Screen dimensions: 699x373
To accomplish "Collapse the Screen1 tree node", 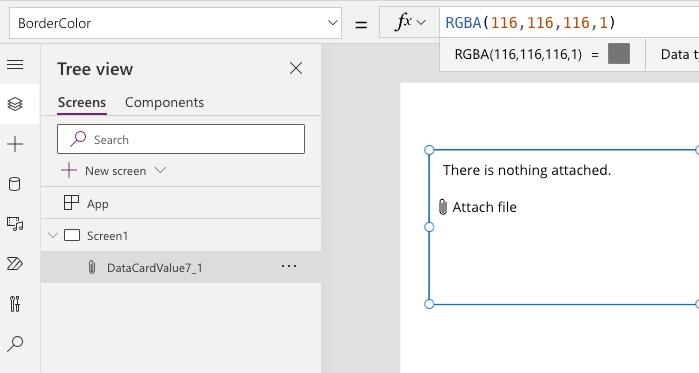I will [x=53, y=235].
